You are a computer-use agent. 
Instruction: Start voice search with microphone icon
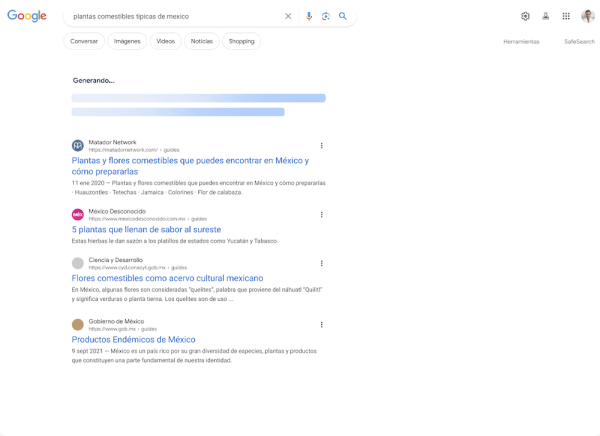tap(309, 16)
